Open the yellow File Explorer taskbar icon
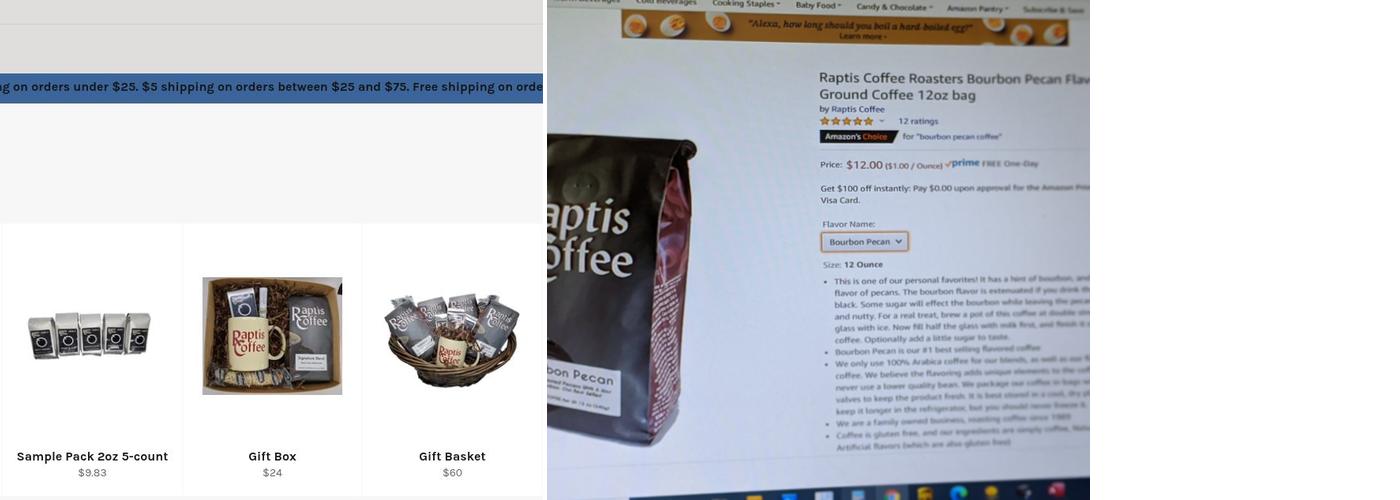This screenshot has width=1400, height=500. 754,497
